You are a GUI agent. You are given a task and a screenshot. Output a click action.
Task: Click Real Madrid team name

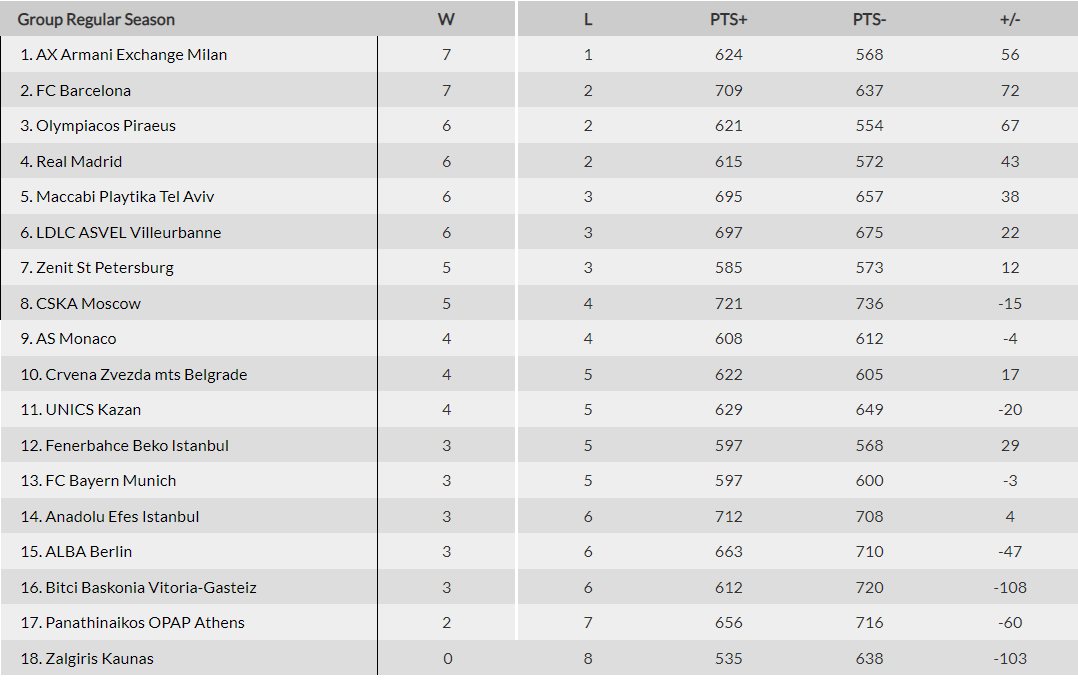(79, 162)
